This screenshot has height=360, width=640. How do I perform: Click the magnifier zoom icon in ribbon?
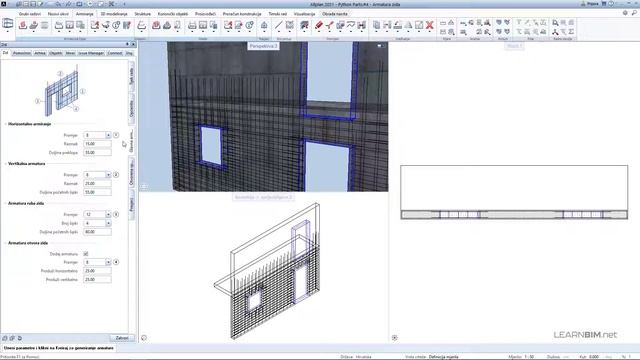coord(555,23)
